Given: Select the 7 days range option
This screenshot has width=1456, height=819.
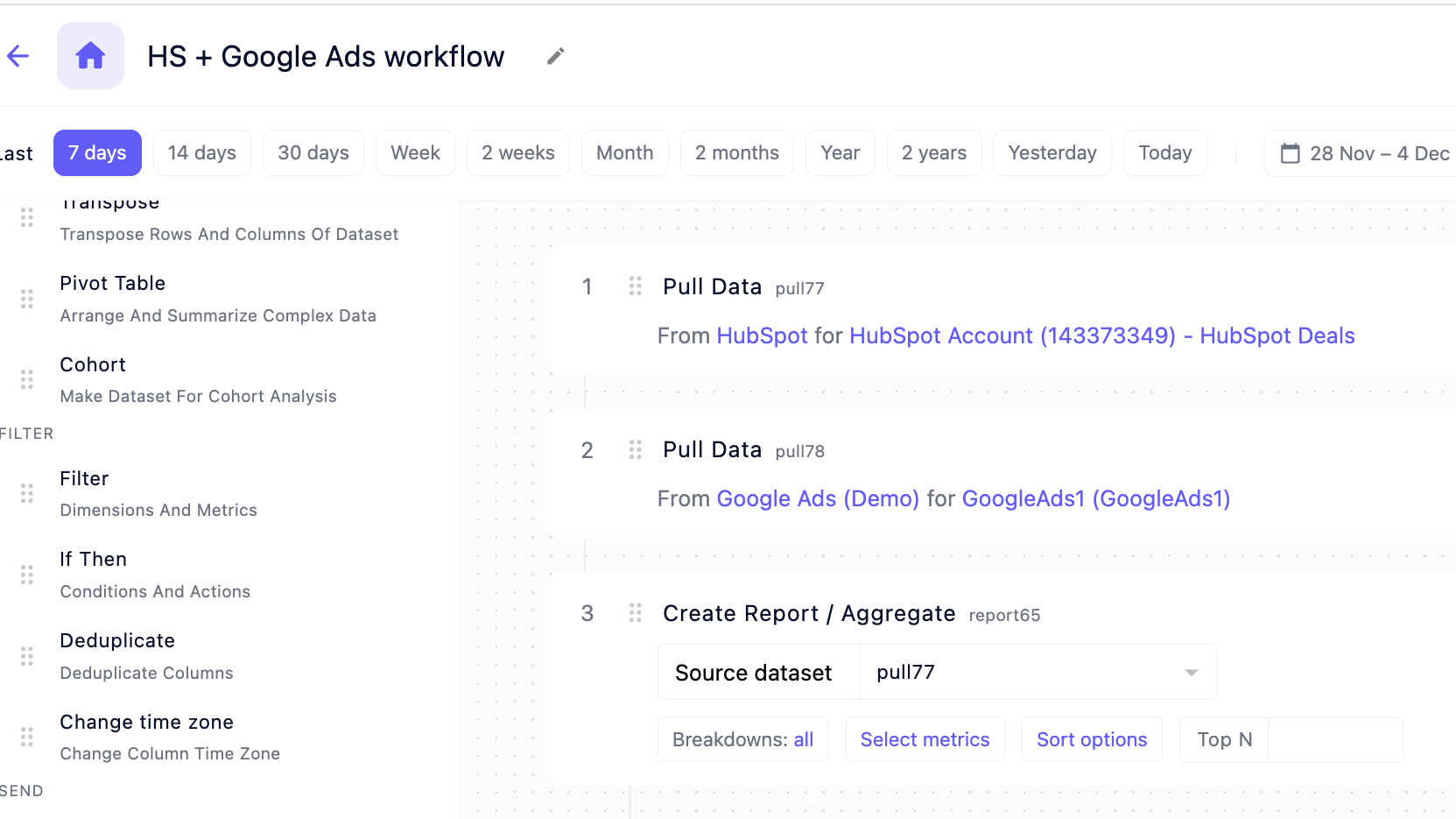Looking at the screenshot, I should (x=97, y=153).
